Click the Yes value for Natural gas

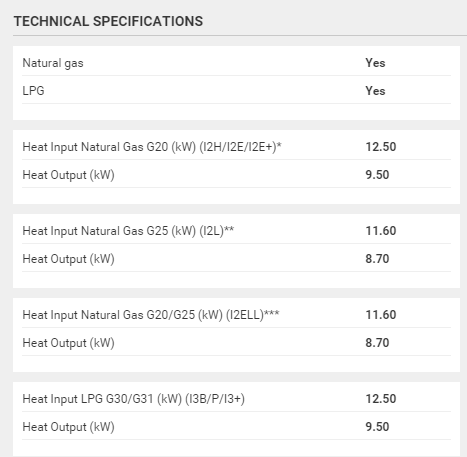click(375, 63)
